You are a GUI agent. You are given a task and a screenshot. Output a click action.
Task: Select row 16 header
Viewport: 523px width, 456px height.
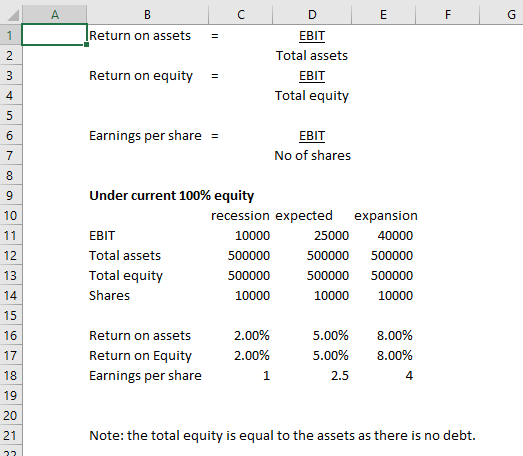11,336
